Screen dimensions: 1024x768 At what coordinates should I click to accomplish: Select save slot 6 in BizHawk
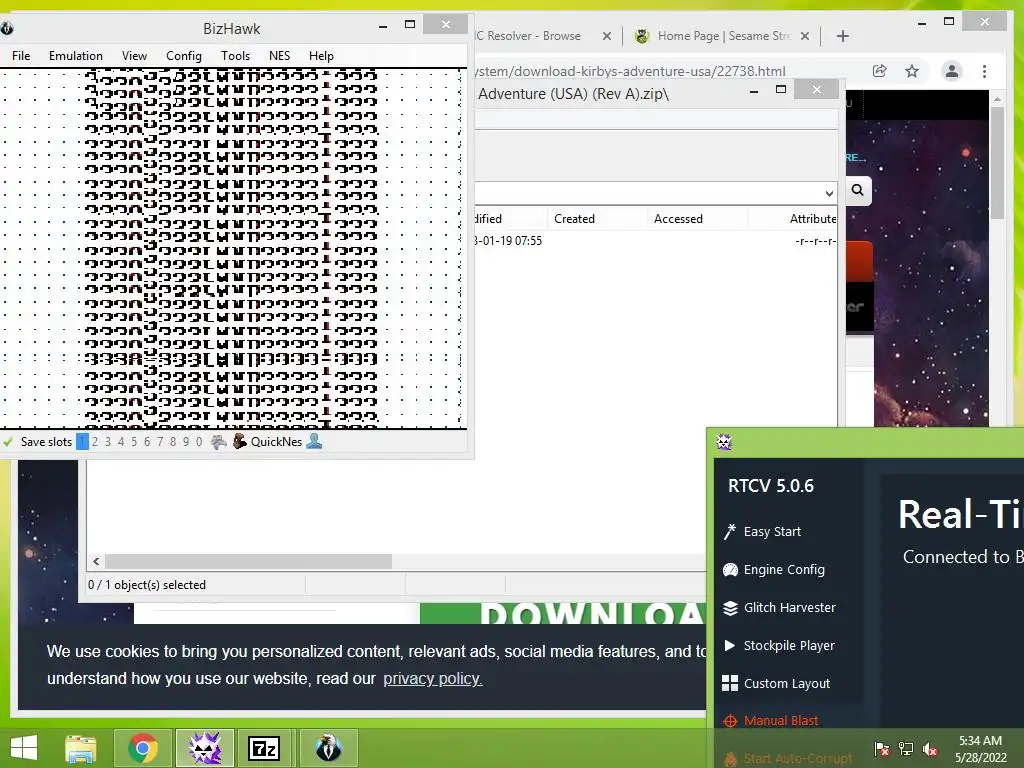147,442
